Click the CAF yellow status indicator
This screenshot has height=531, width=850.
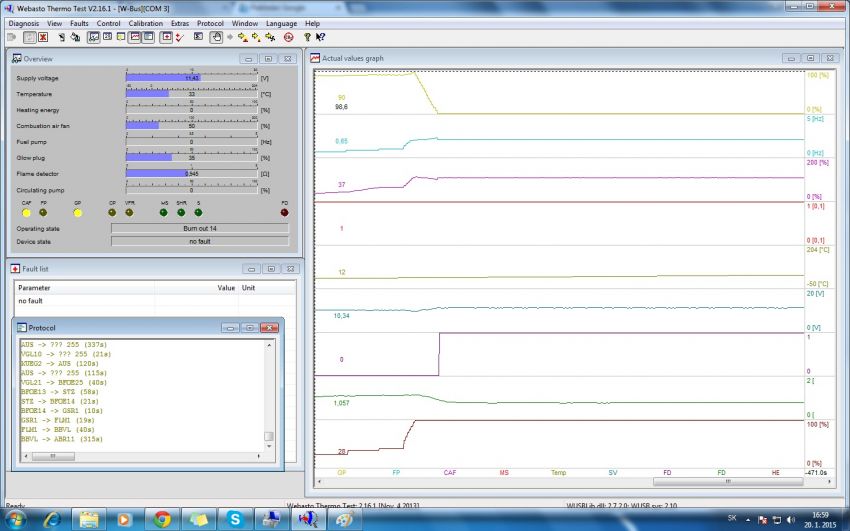(27, 212)
